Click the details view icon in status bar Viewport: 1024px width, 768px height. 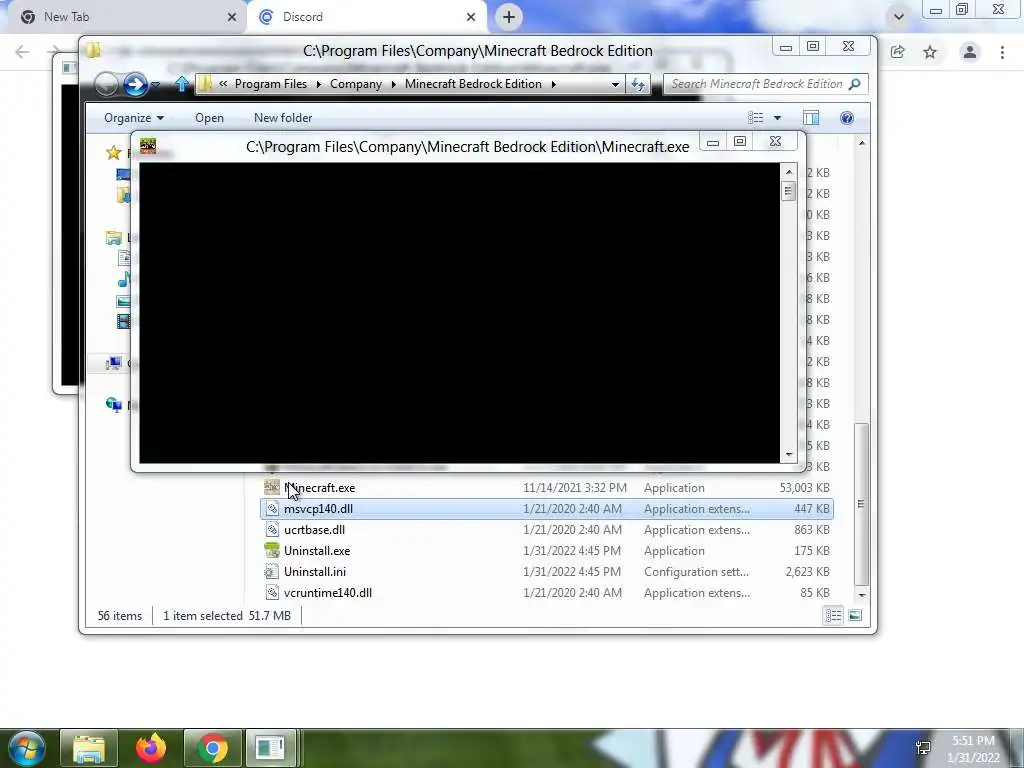pos(833,615)
